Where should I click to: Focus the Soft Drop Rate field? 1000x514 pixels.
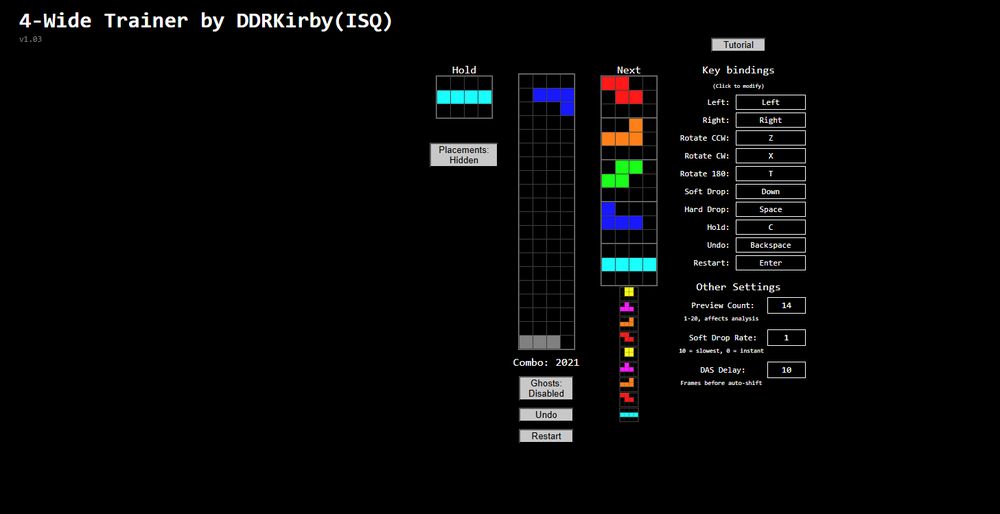(x=786, y=338)
